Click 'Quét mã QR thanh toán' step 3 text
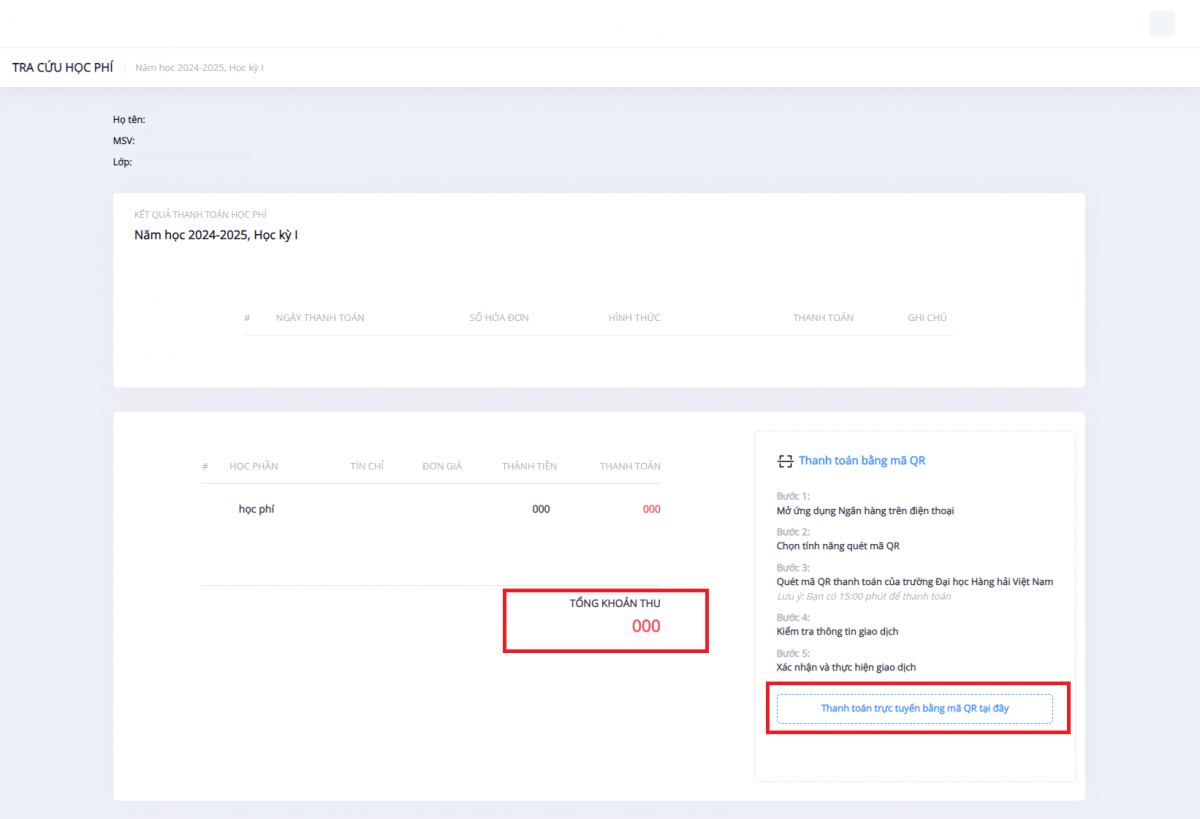1200x819 pixels. [914, 581]
